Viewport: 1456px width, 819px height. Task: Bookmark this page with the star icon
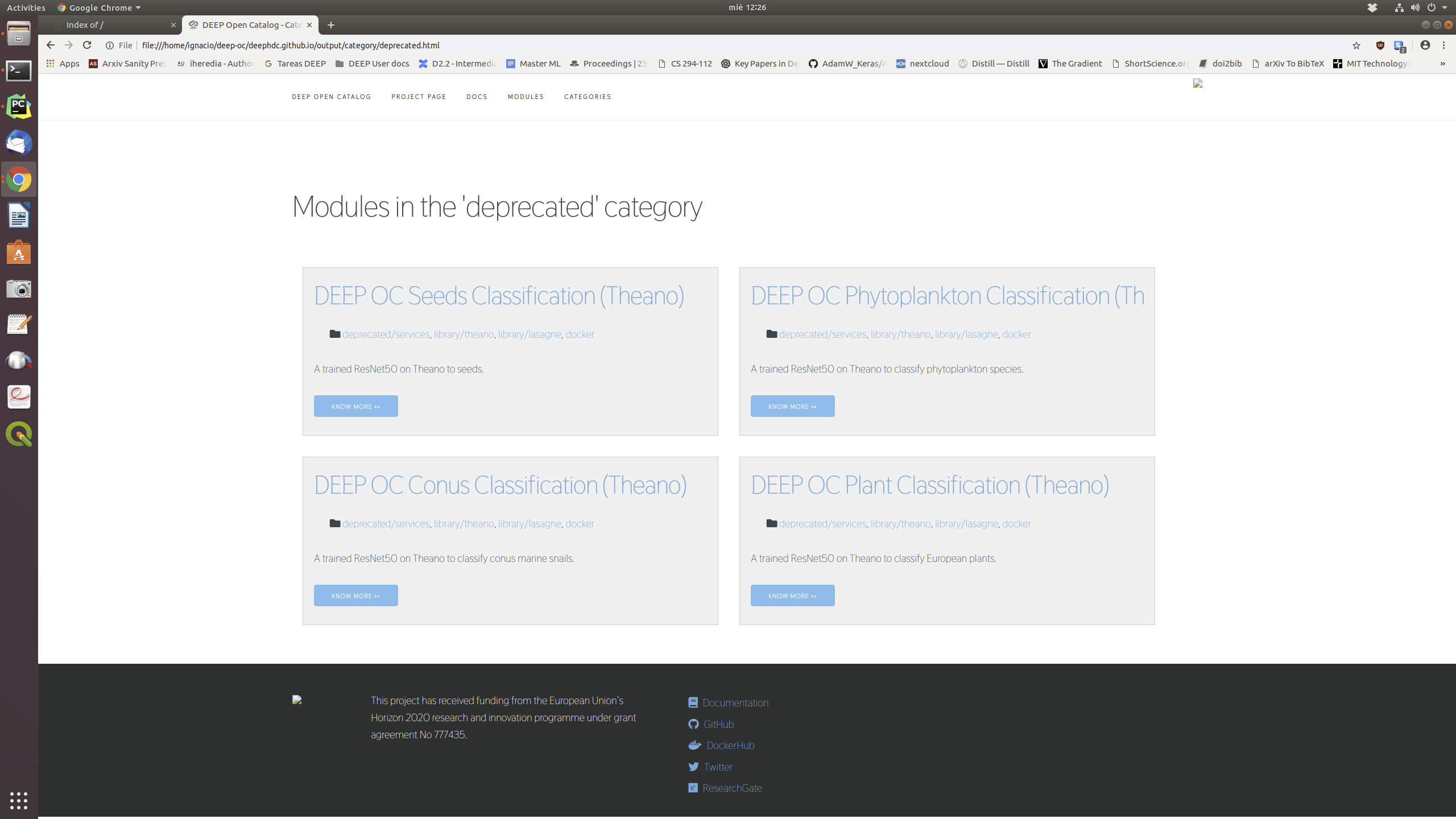coord(1356,45)
